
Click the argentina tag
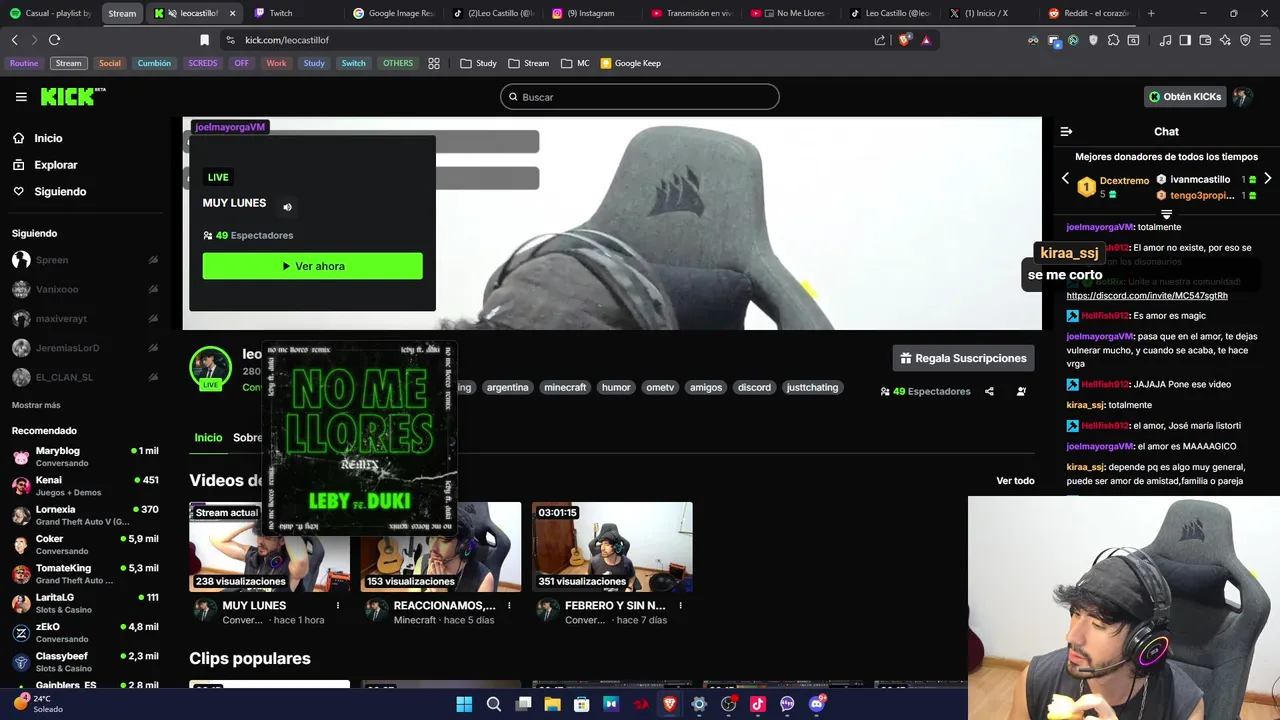pos(507,387)
